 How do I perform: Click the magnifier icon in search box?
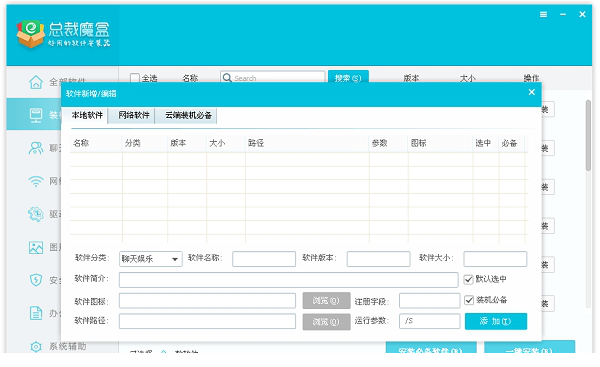(x=227, y=78)
